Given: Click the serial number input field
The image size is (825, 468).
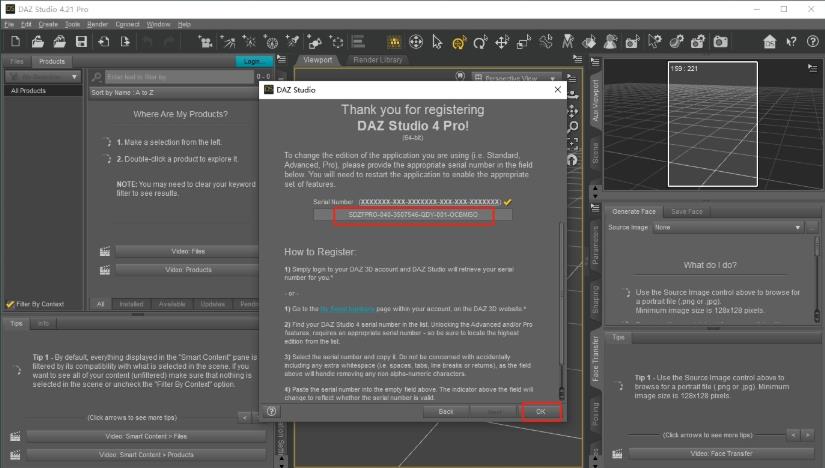Looking at the screenshot, I should [413, 215].
